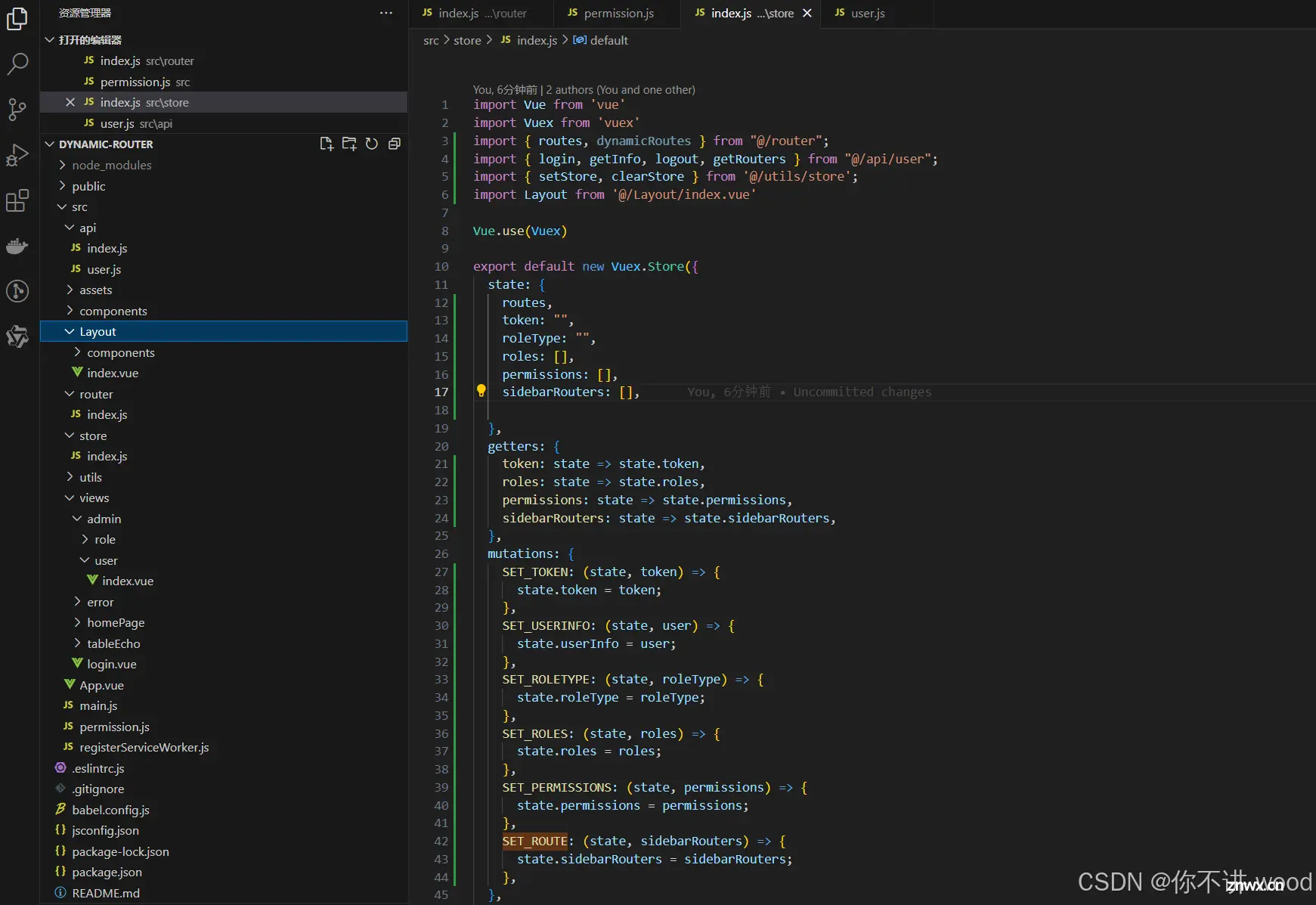The image size is (1316, 905).
Task: Open permission.js src in open editors
Action: [x=224, y=82]
